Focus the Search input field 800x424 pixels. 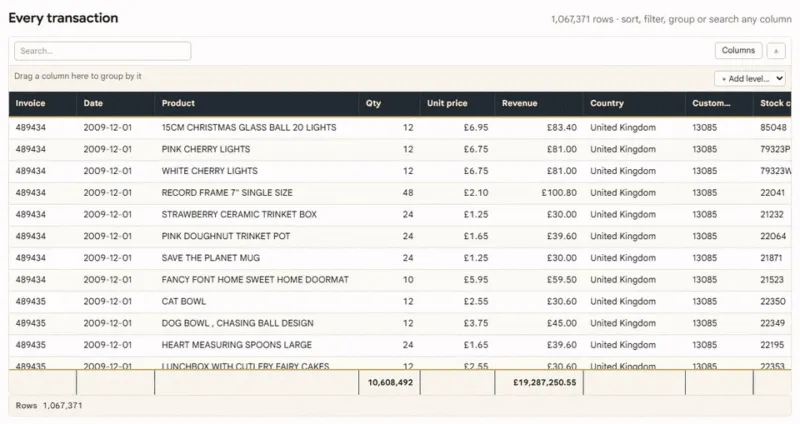coord(103,51)
